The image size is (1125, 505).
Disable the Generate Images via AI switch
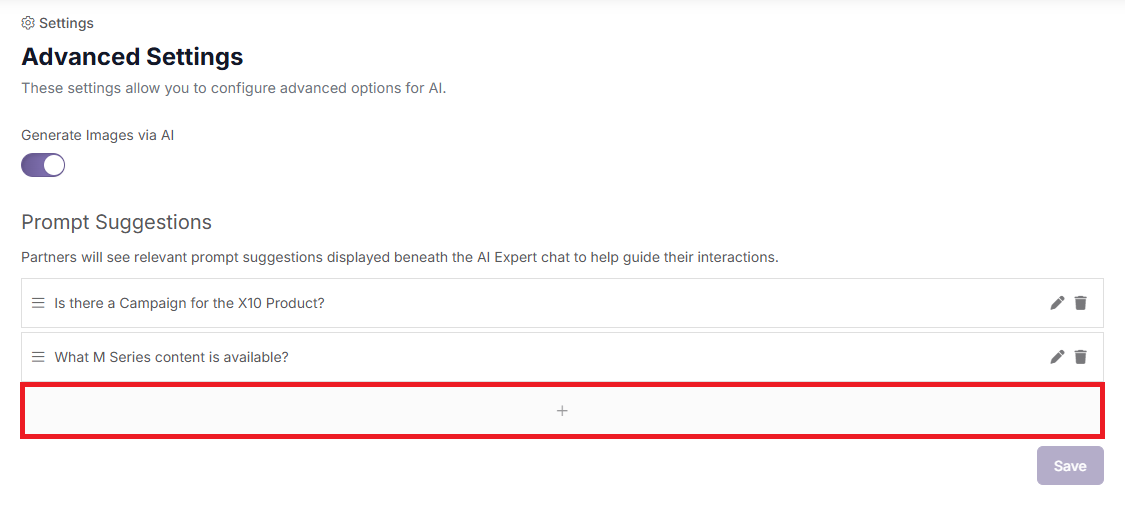[x=43, y=165]
